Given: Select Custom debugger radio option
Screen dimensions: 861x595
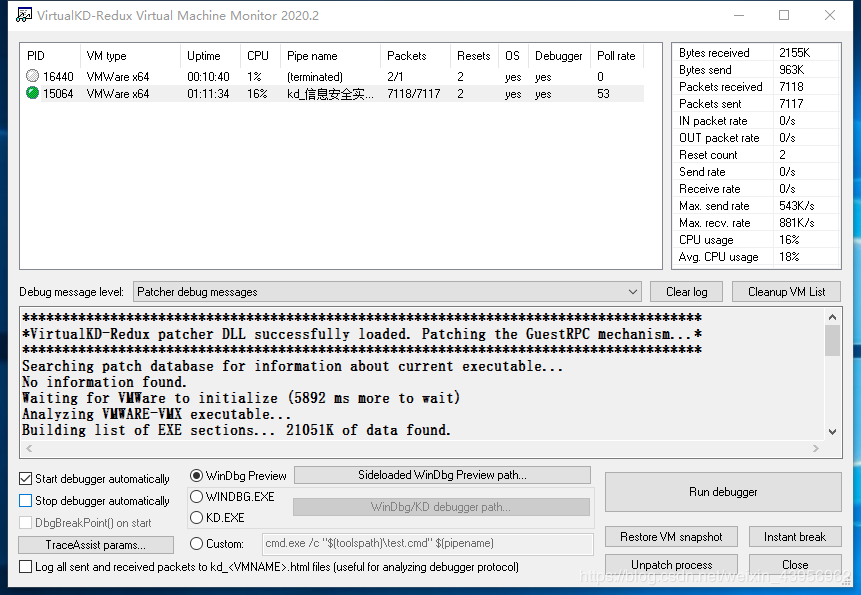Looking at the screenshot, I should click(196, 544).
